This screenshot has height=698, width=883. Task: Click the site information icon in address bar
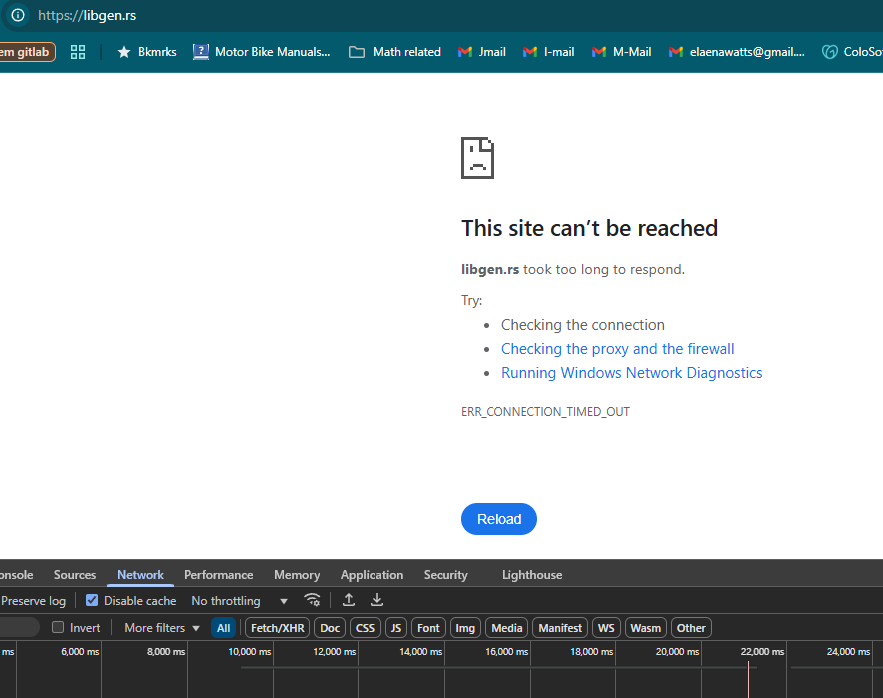tap(18, 15)
